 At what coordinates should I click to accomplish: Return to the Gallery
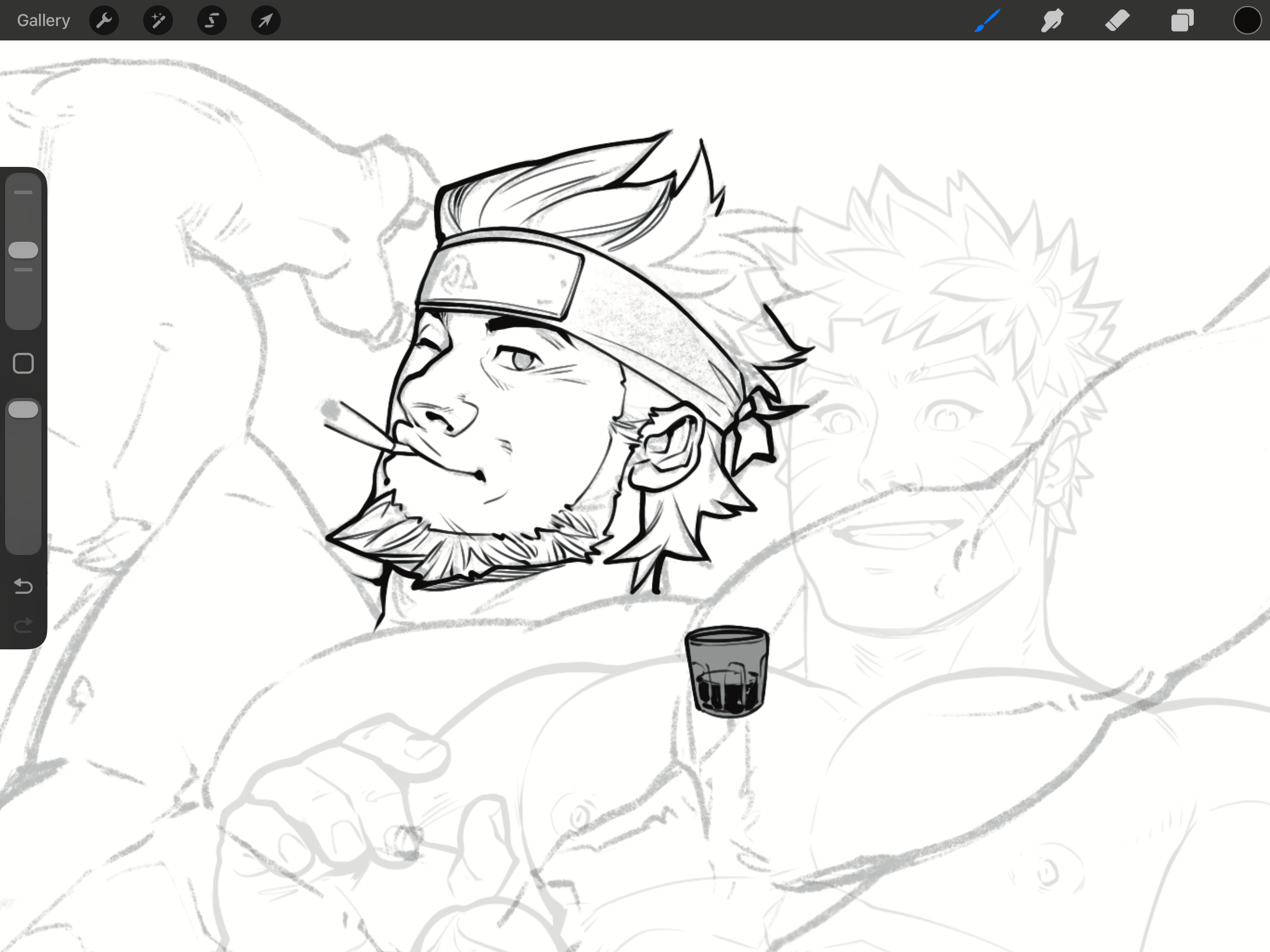pos(44,20)
